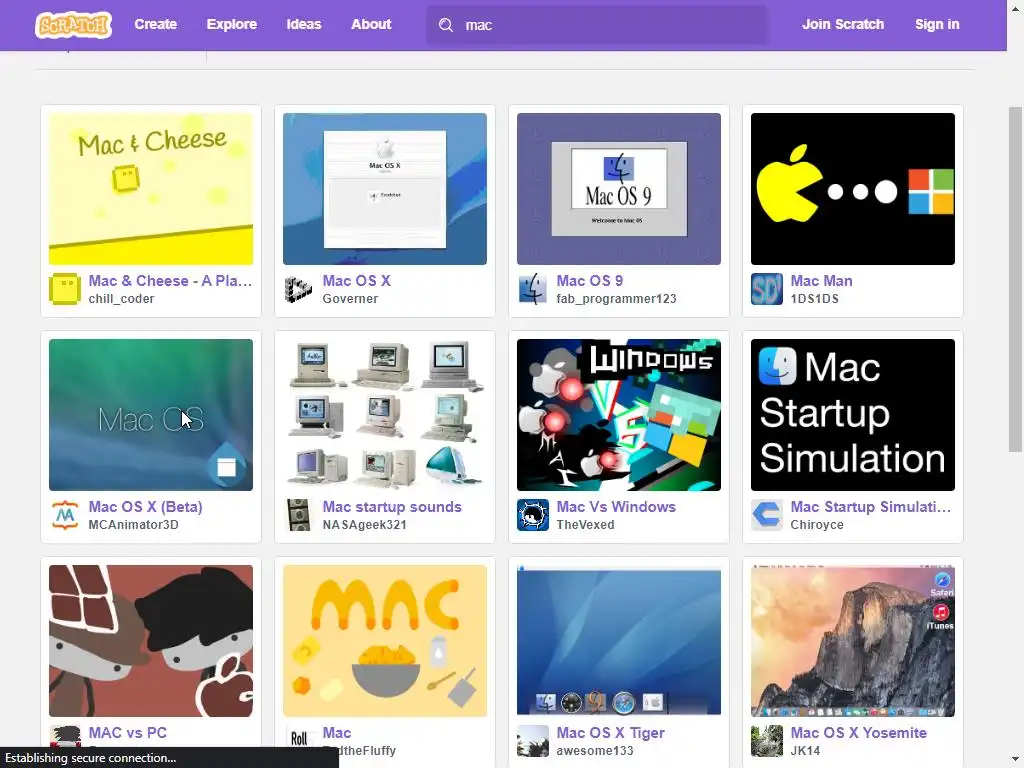
Task: Click author name TheVexed
Action: (x=585, y=525)
